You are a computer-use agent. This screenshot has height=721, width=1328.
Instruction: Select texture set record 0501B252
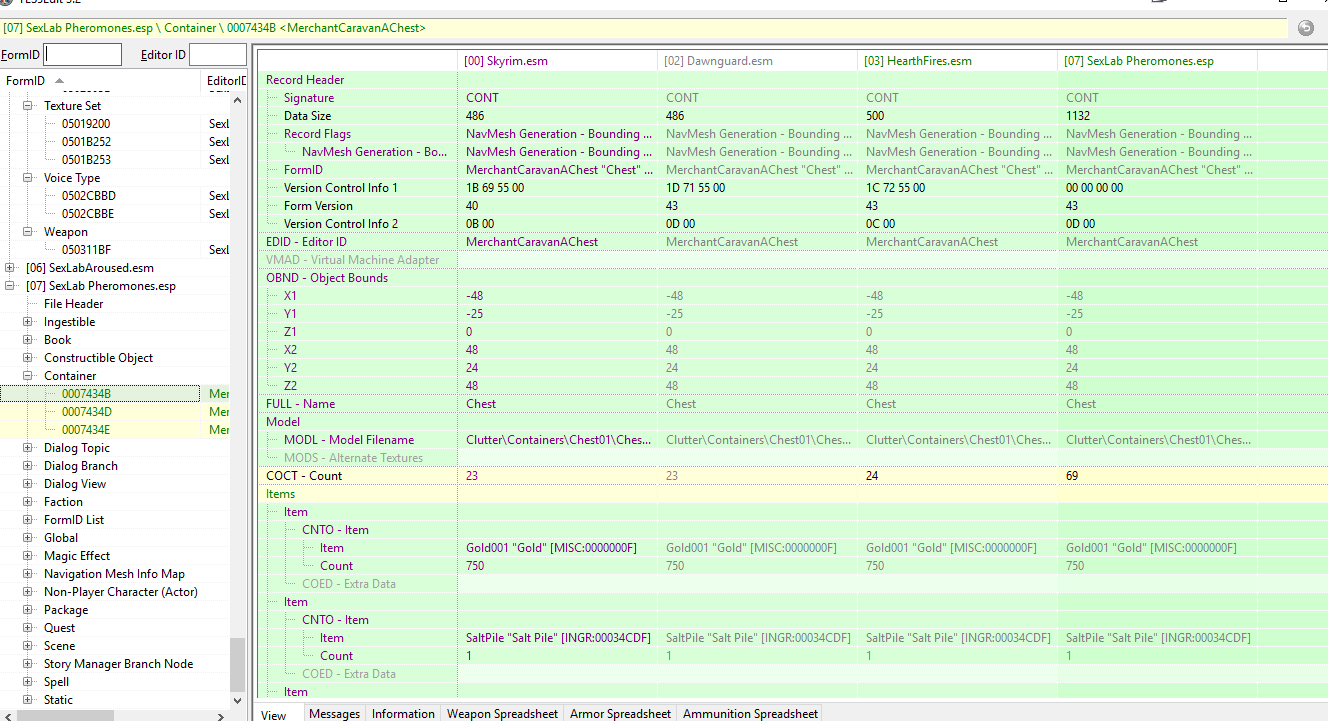86,142
